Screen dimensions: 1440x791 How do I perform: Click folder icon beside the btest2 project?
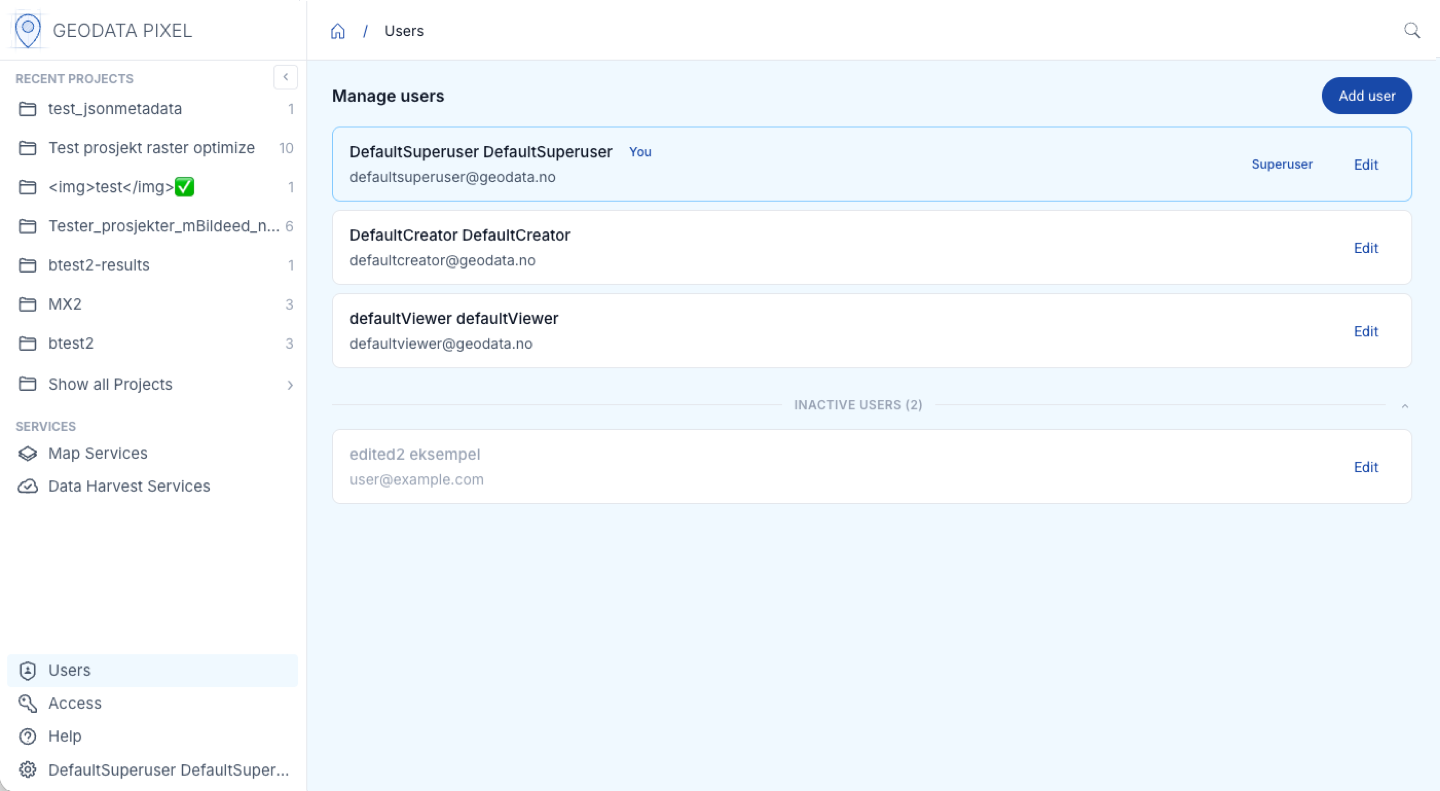click(28, 343)
